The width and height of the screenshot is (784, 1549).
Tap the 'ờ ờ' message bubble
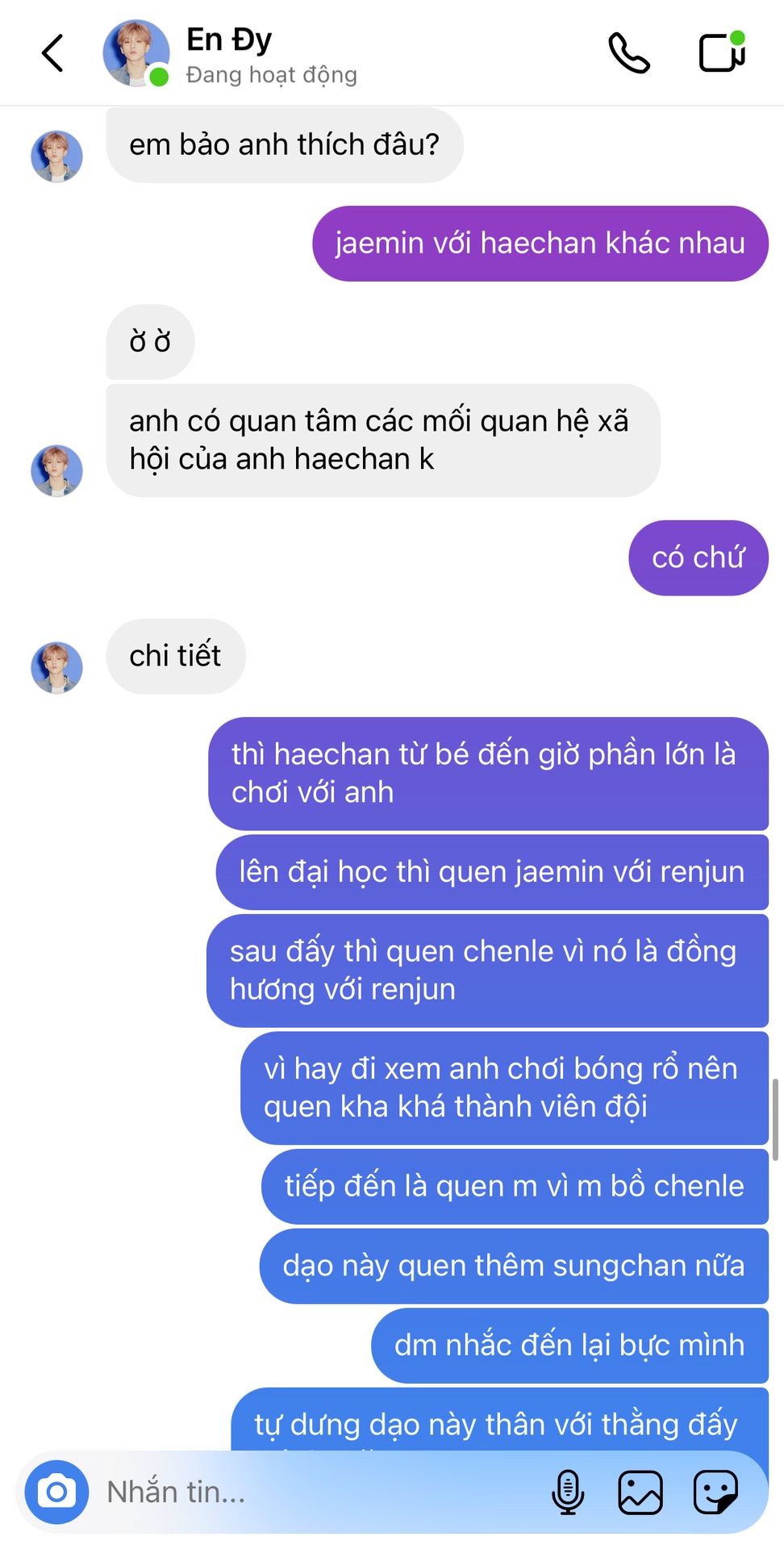click(150, 342)
